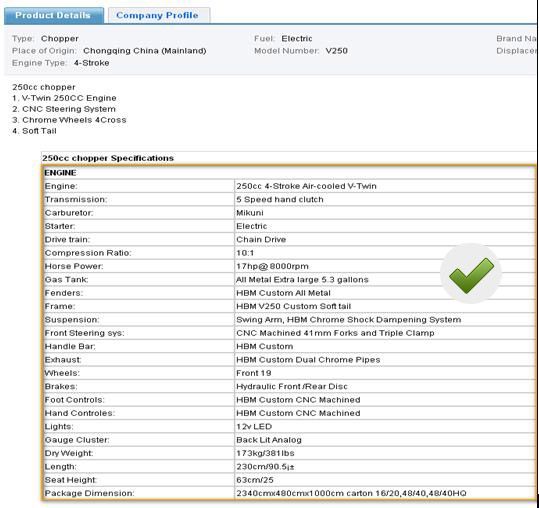
Task: Click the Model Number V250 value
Action: tap(337, 51)
